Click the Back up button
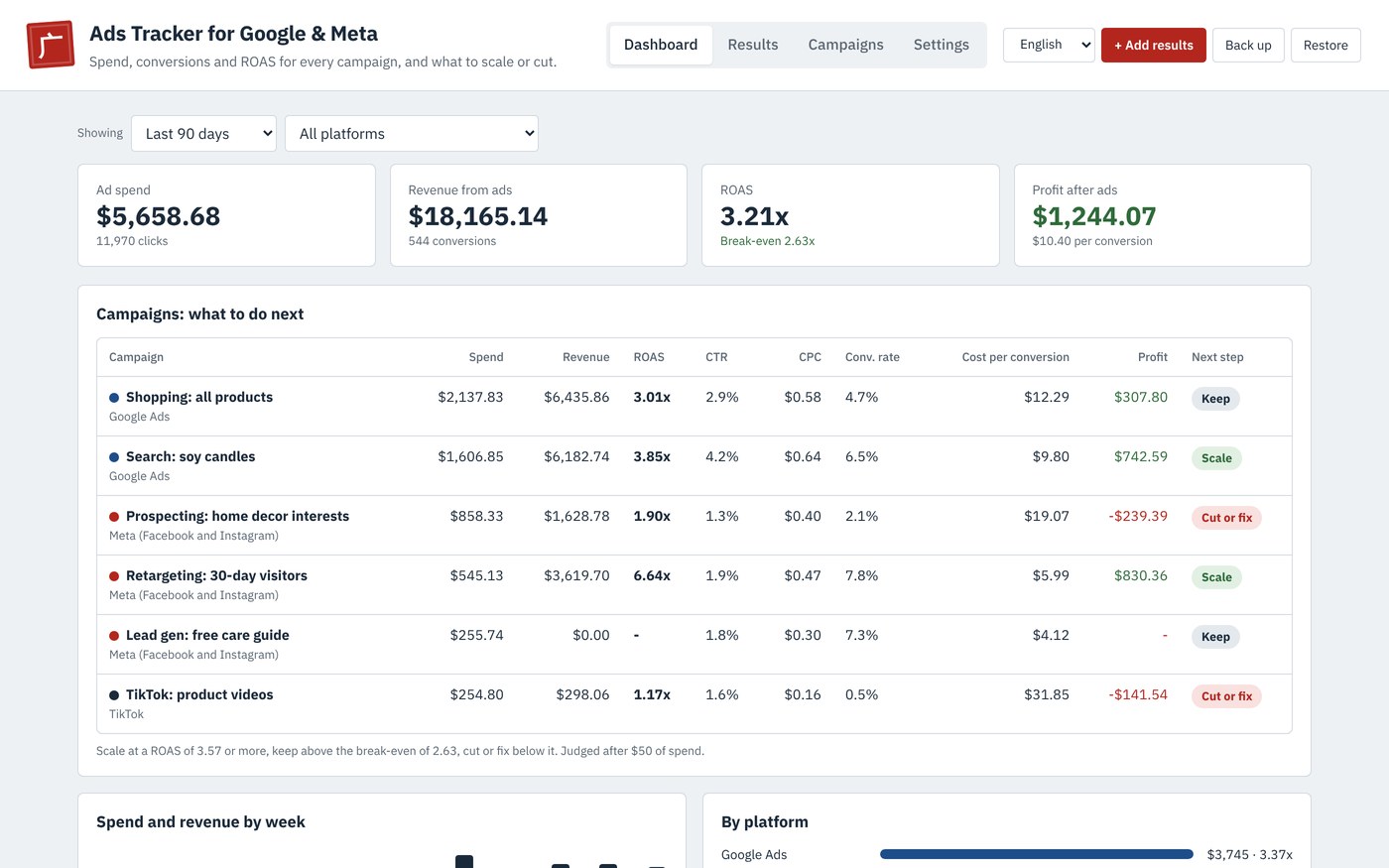1389x868 pixels. (x=1248, y=46)
